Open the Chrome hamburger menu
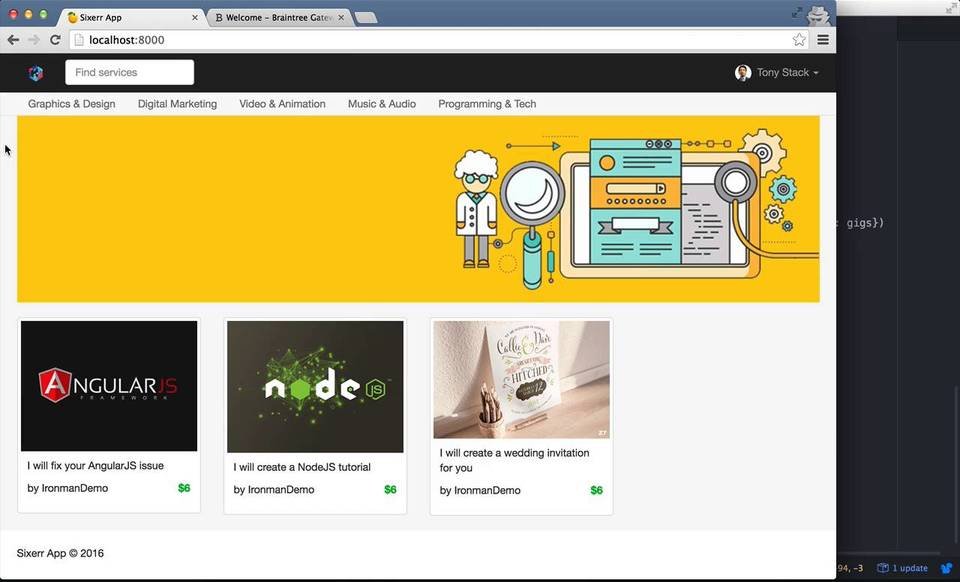This screenshot has height=582, width=960. tap(823, 40)
